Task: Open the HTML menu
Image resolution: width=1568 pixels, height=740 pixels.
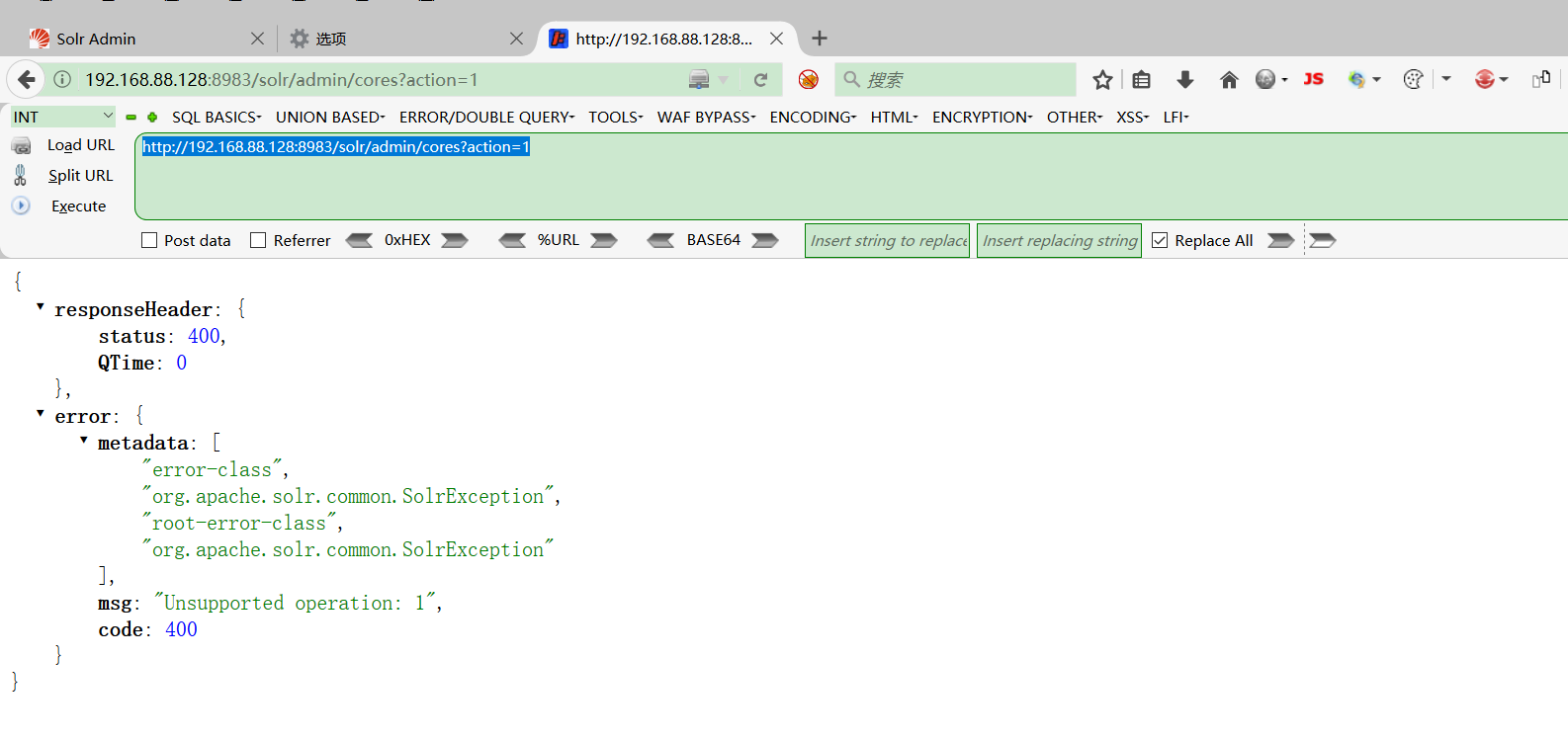Action: [x=895, y=117]
